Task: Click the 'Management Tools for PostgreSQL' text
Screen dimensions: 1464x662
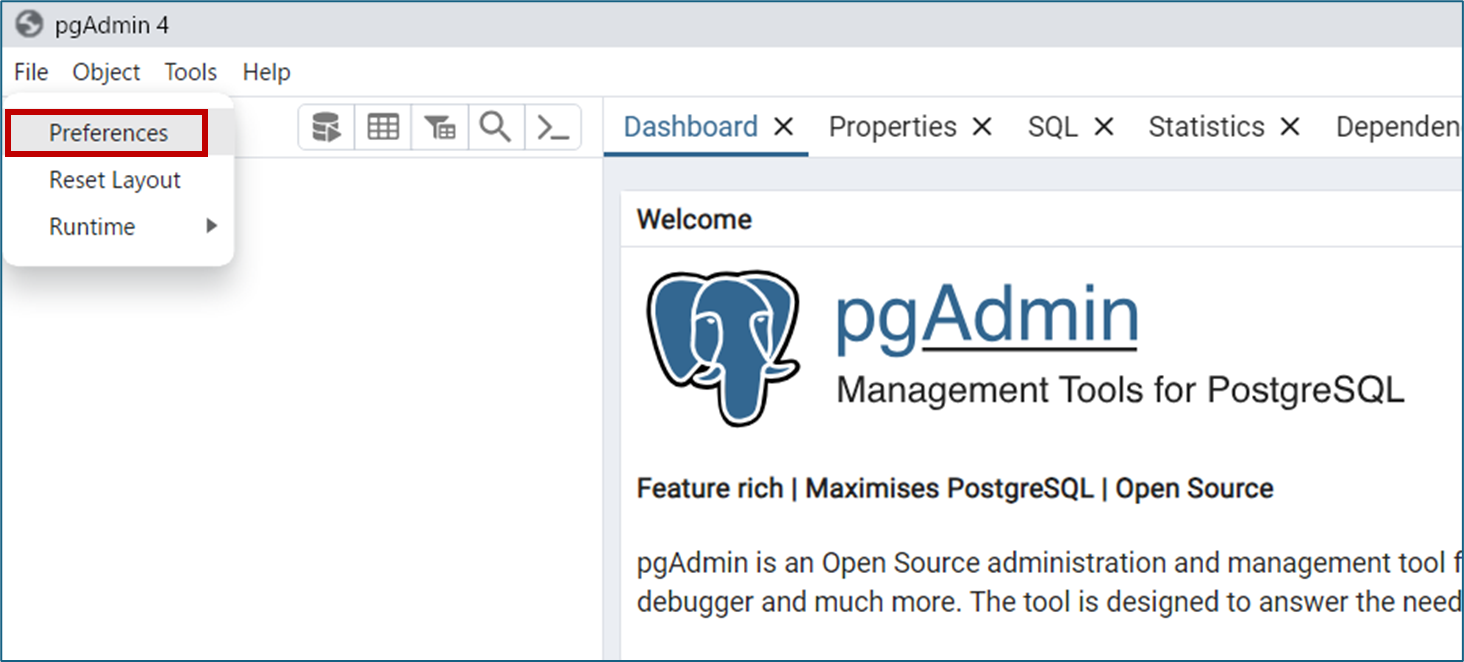Action: click(1120, 389)
